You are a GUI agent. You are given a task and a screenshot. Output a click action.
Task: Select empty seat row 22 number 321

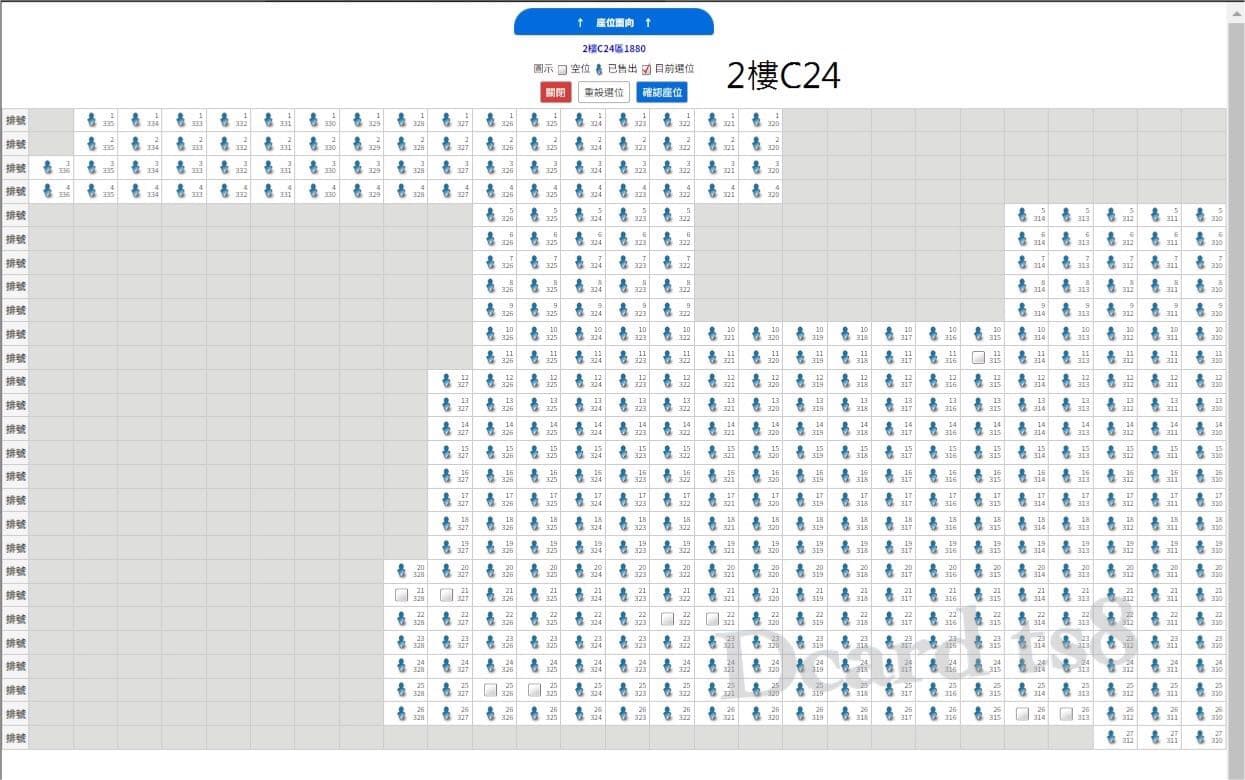(711, 619)
